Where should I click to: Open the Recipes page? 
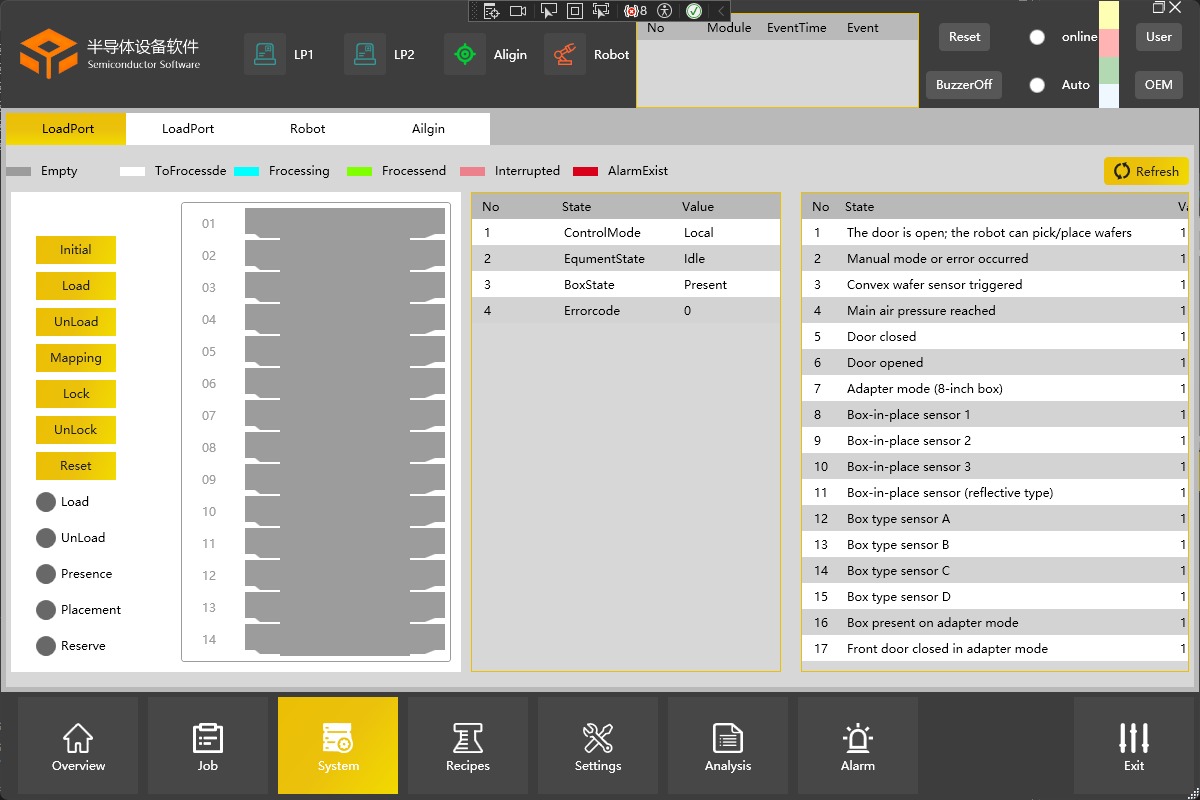point(468,746)
